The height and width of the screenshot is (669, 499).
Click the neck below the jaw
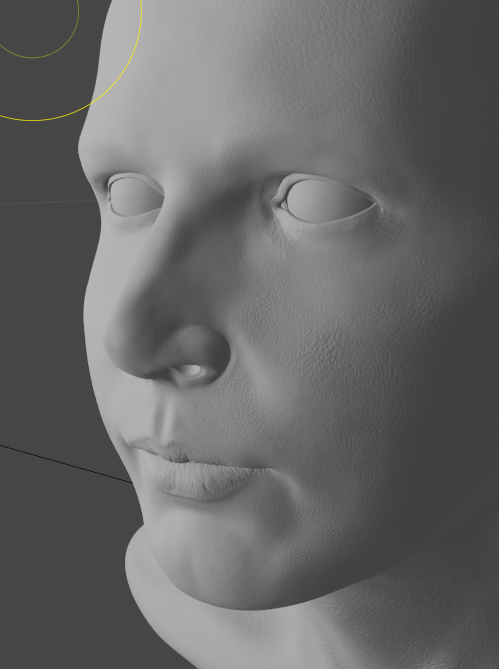[256, 631]
